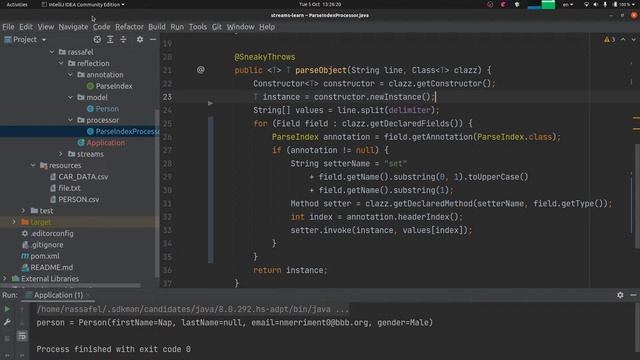Click the warnings indicator showing 3
Viewport: 640px width, 360px height.
(x=610, y=40)
